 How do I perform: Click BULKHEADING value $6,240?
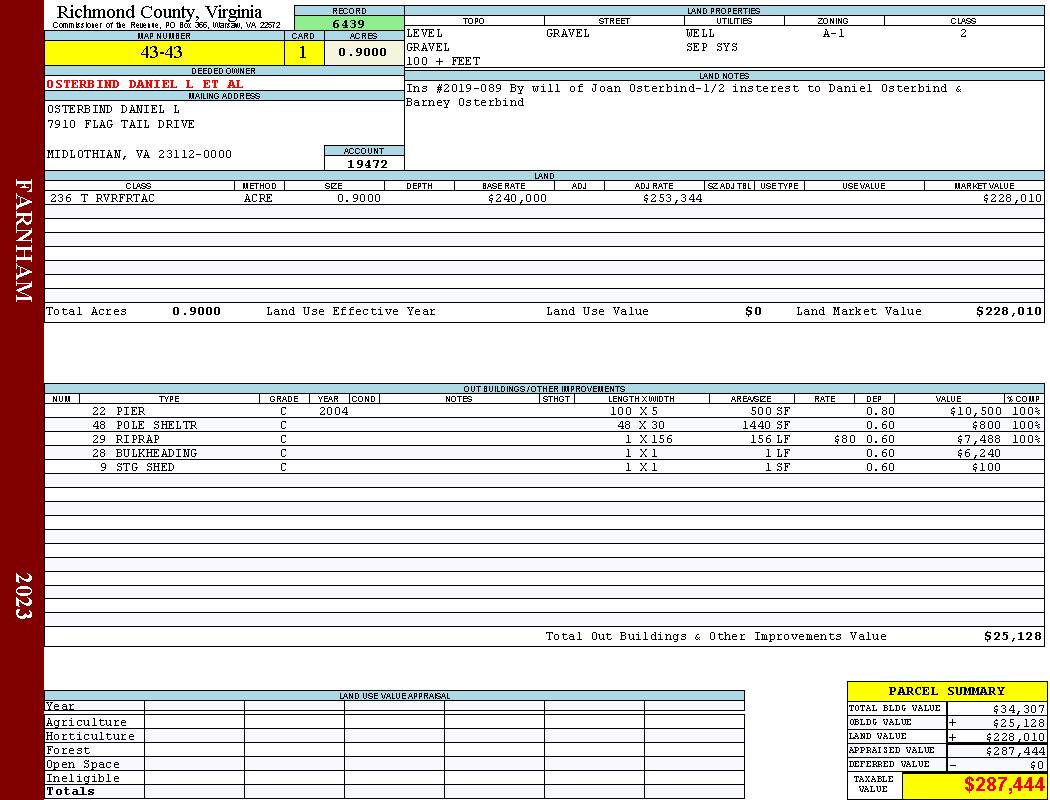[x=979, y=453]
